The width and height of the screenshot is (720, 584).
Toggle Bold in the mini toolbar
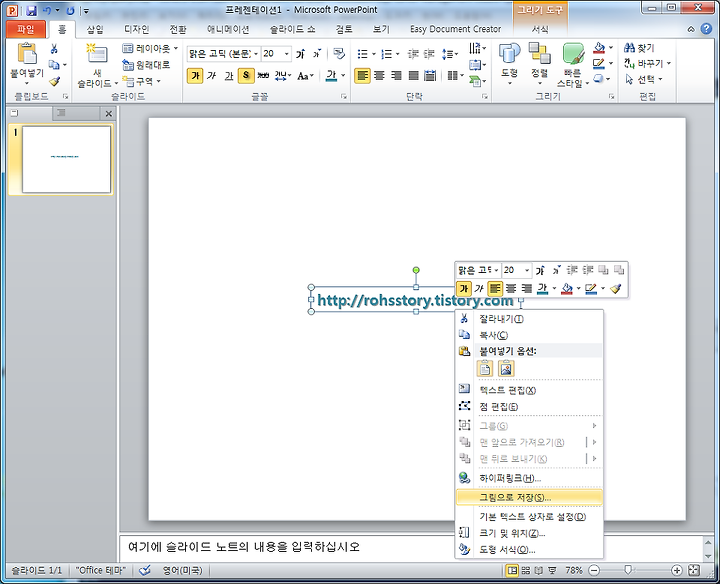pyautogui.click(x=463, y=288)
